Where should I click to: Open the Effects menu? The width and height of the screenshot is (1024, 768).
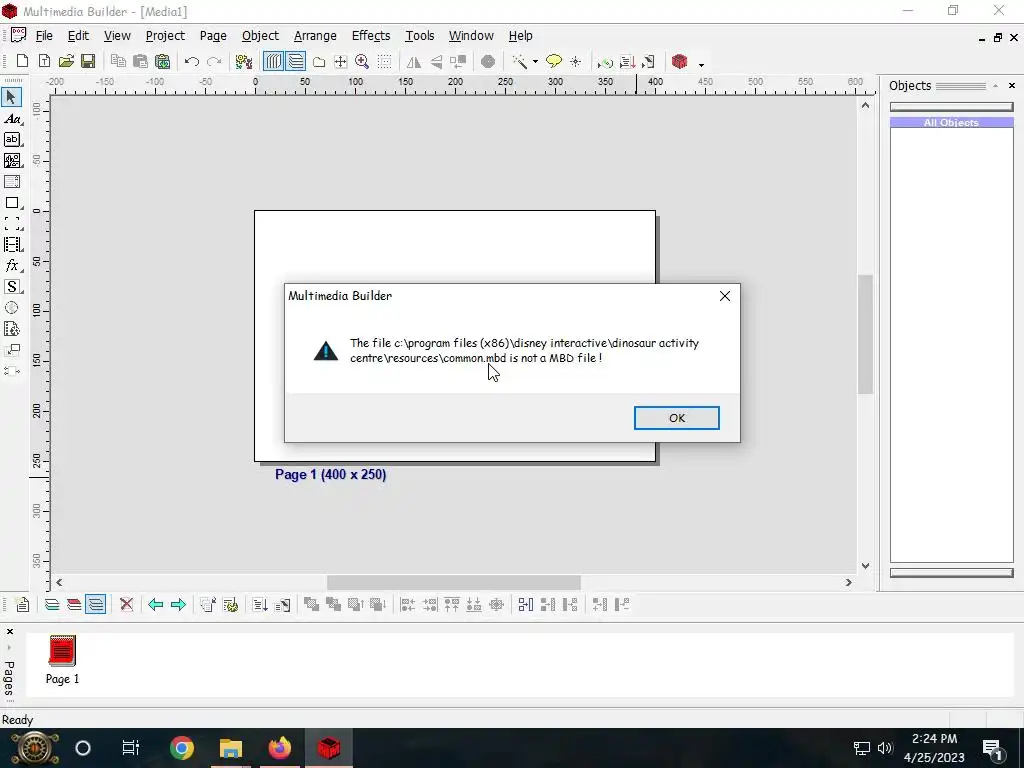[x=371, y=36]
